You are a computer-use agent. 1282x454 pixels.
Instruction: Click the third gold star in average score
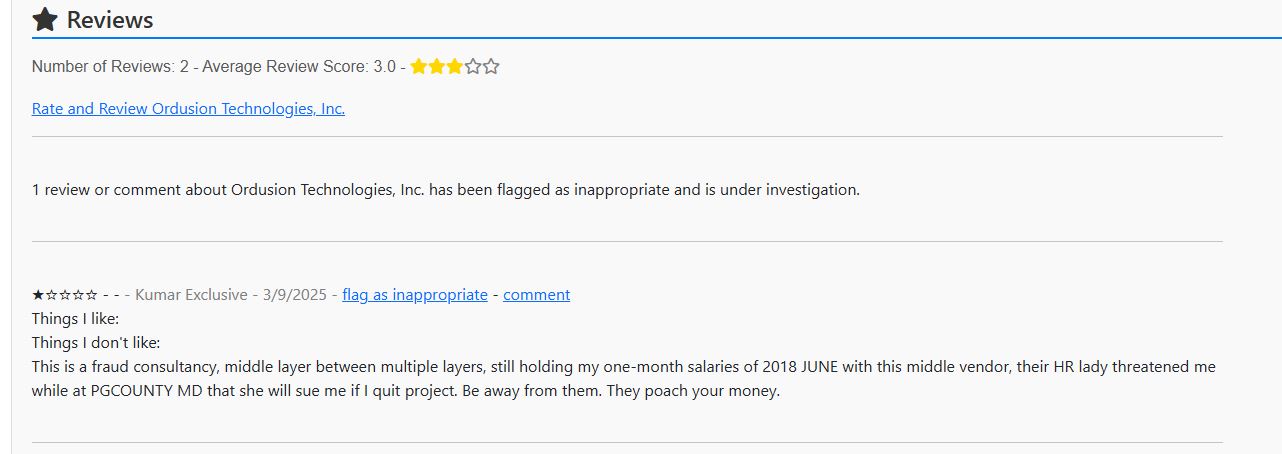[455, 67]
